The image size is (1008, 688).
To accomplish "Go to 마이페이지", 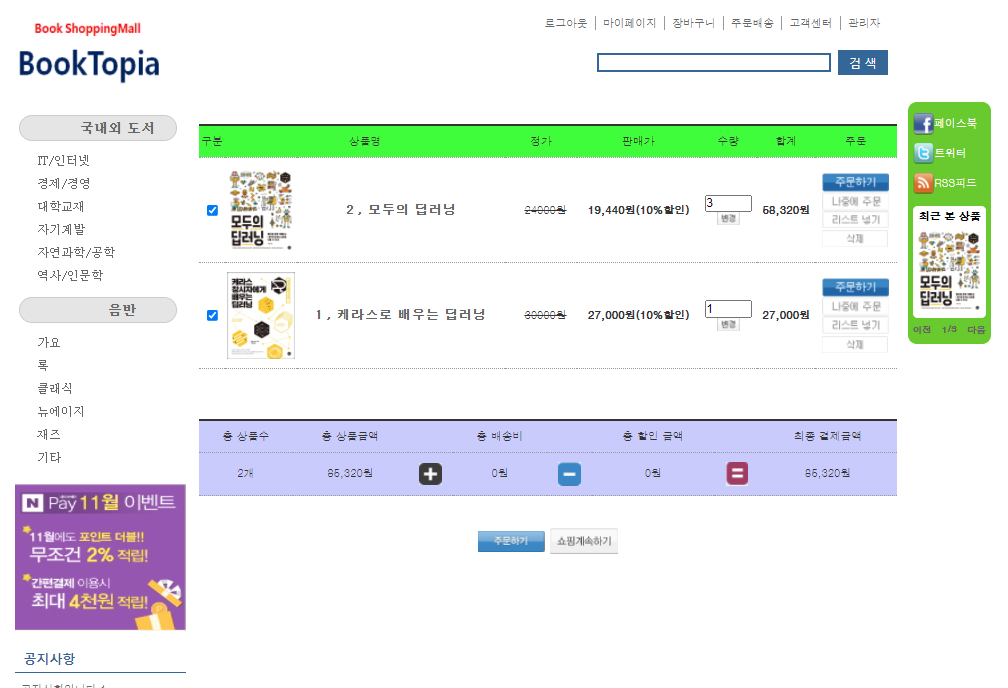I will [629, 23].
